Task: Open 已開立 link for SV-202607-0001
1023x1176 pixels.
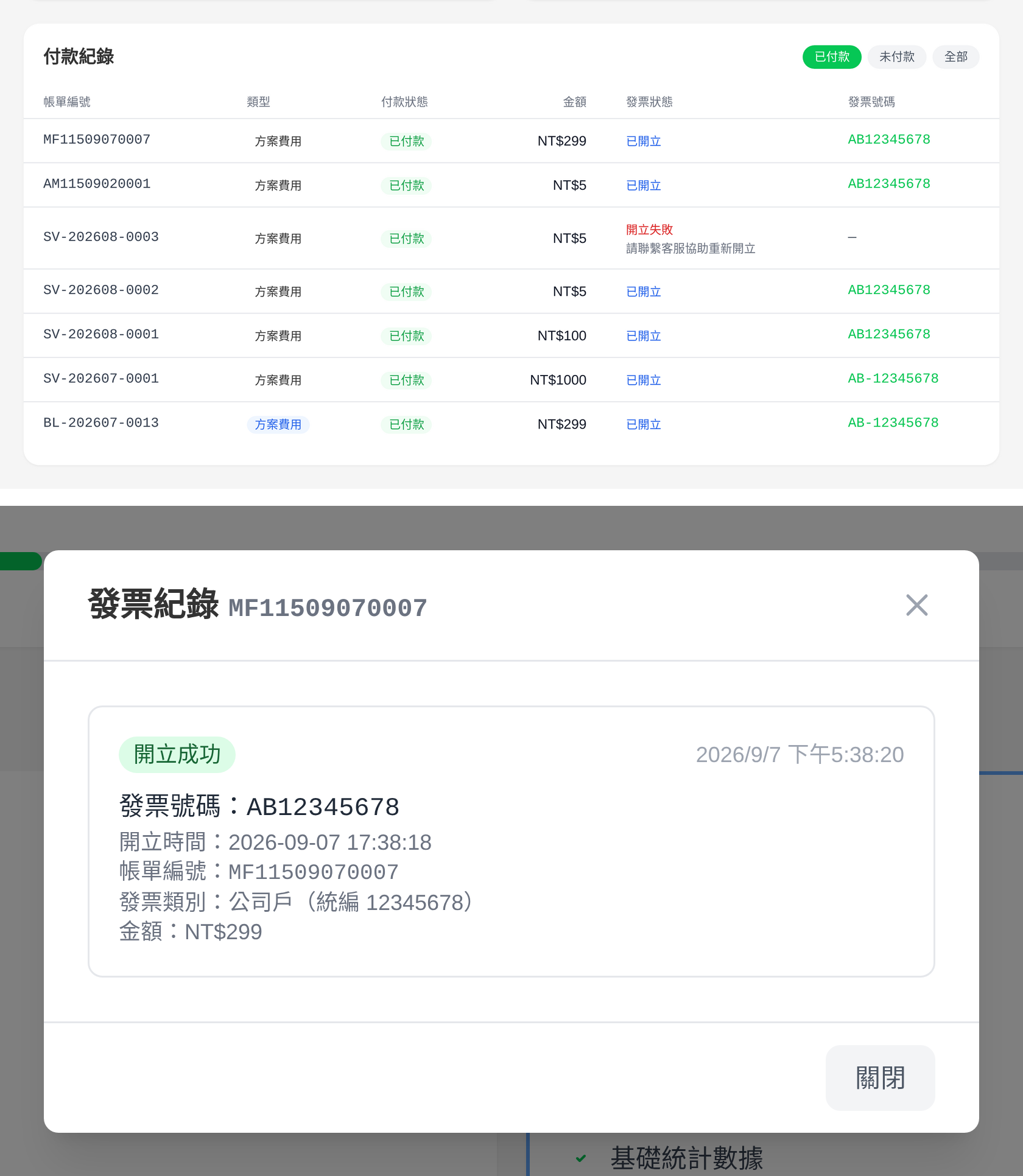Action: pyautogui.click(x=644, y=380)
